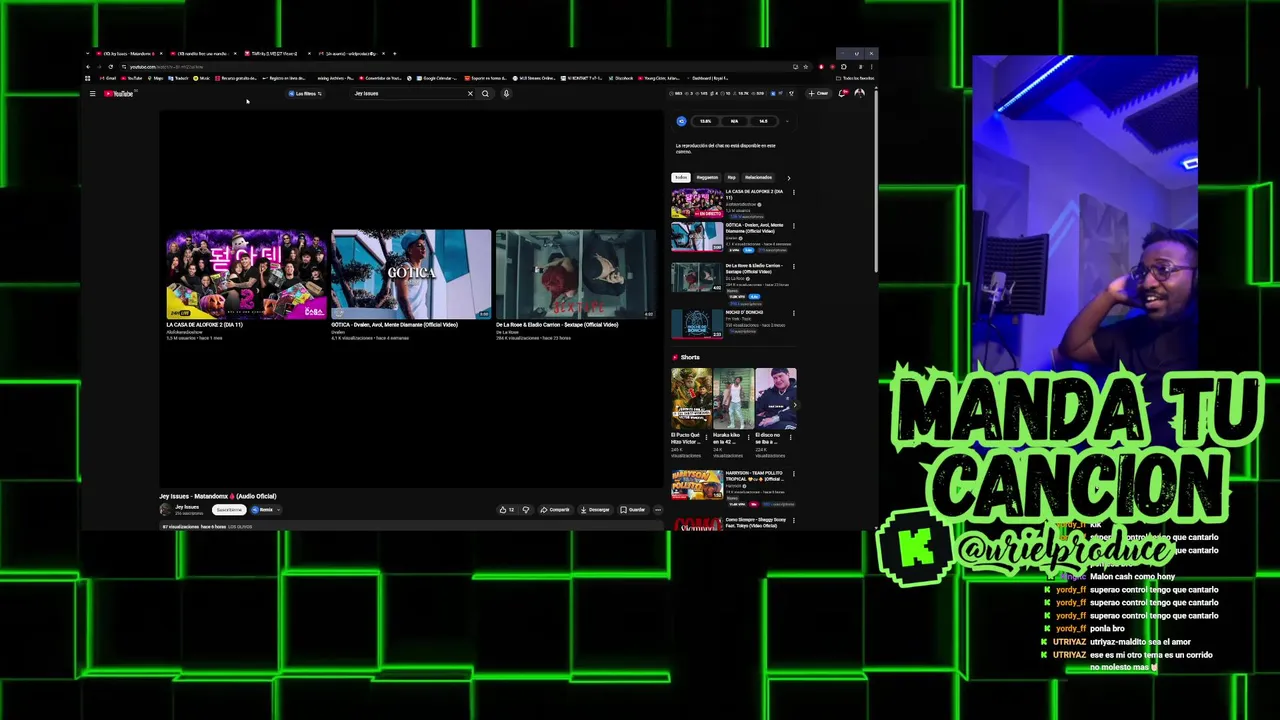Open the account avatar menu
This screenshot has height=720, width=1280.
click(x=859, y=93)
